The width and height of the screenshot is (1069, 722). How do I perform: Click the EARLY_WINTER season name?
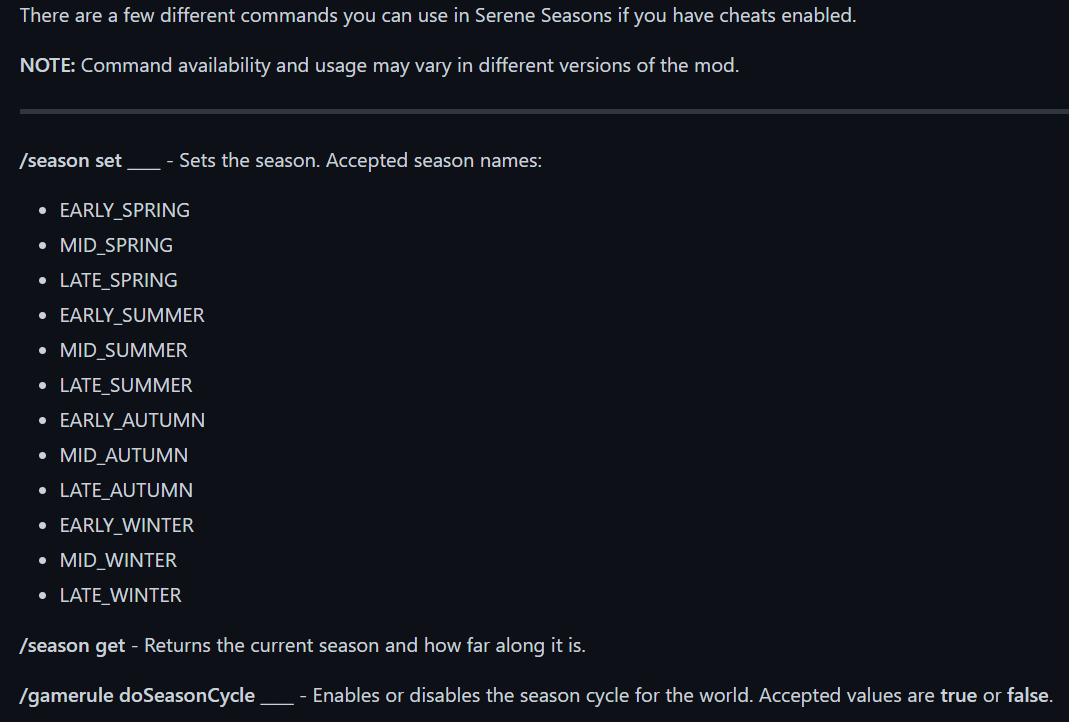127,525
